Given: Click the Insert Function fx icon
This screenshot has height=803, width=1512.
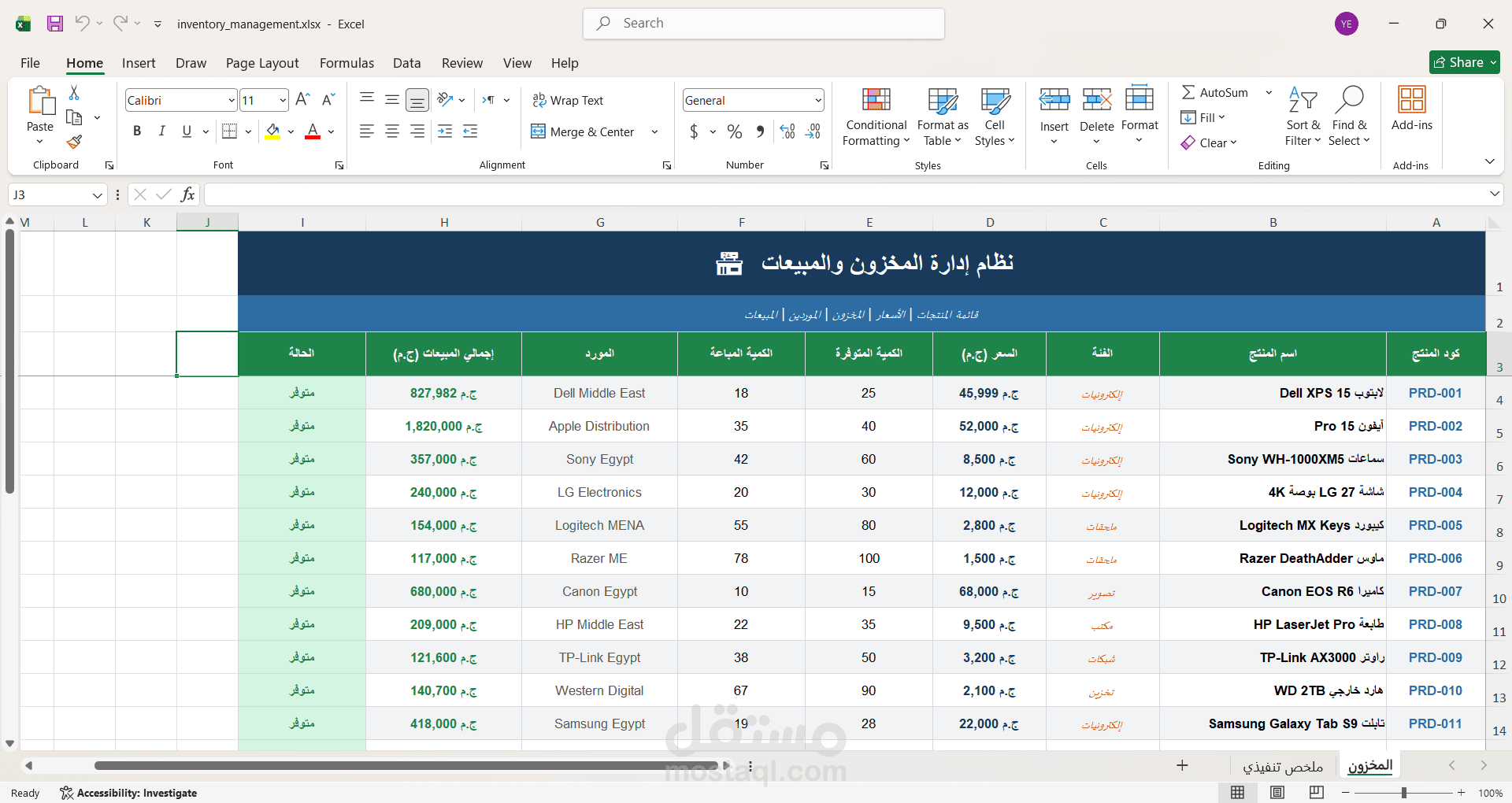Looking at the screenshot, I should click(x=187, y=194).
